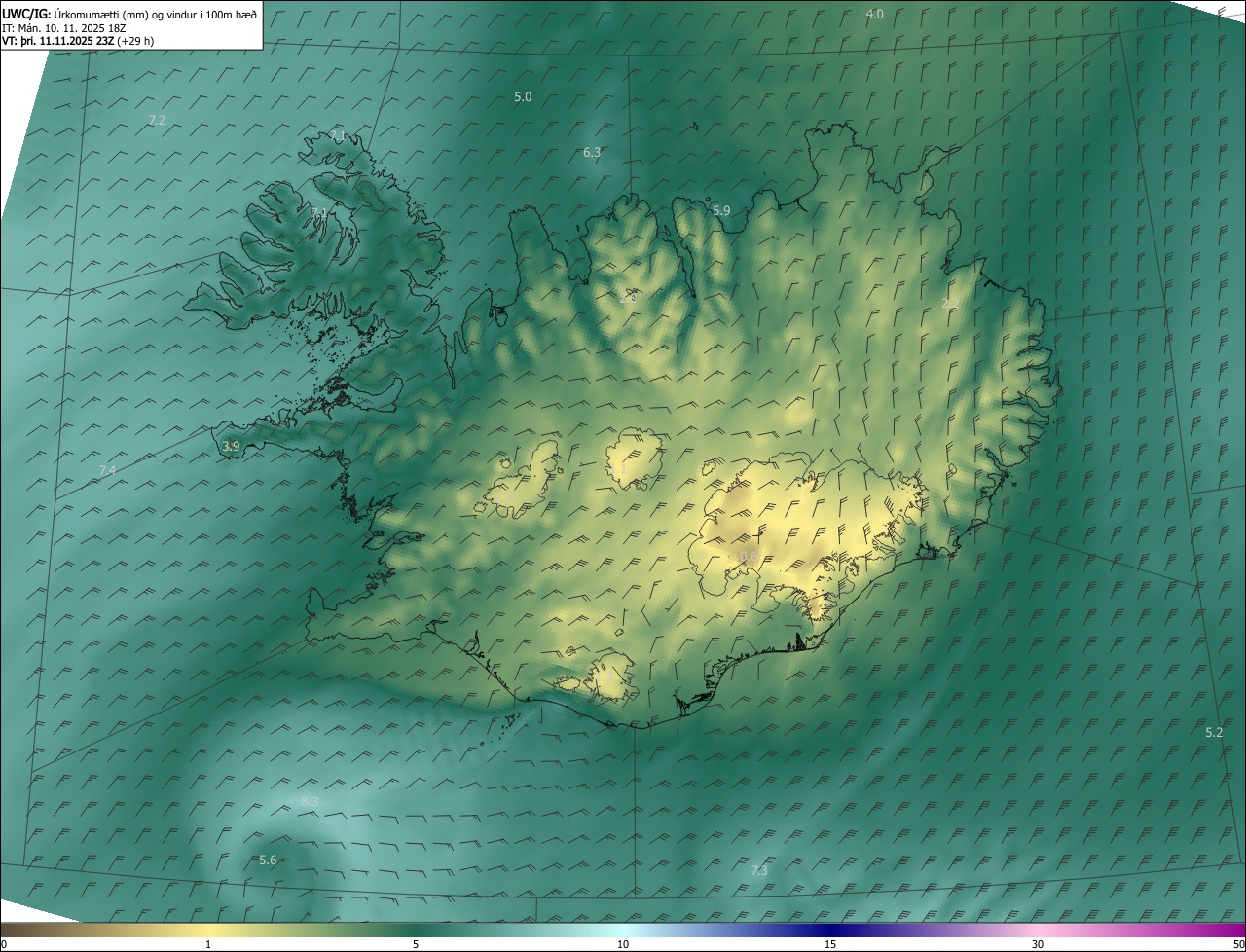The image size is (1246, 952).
Task: Pick the 5.9 value on the north coast
Action: click(721, 210)
